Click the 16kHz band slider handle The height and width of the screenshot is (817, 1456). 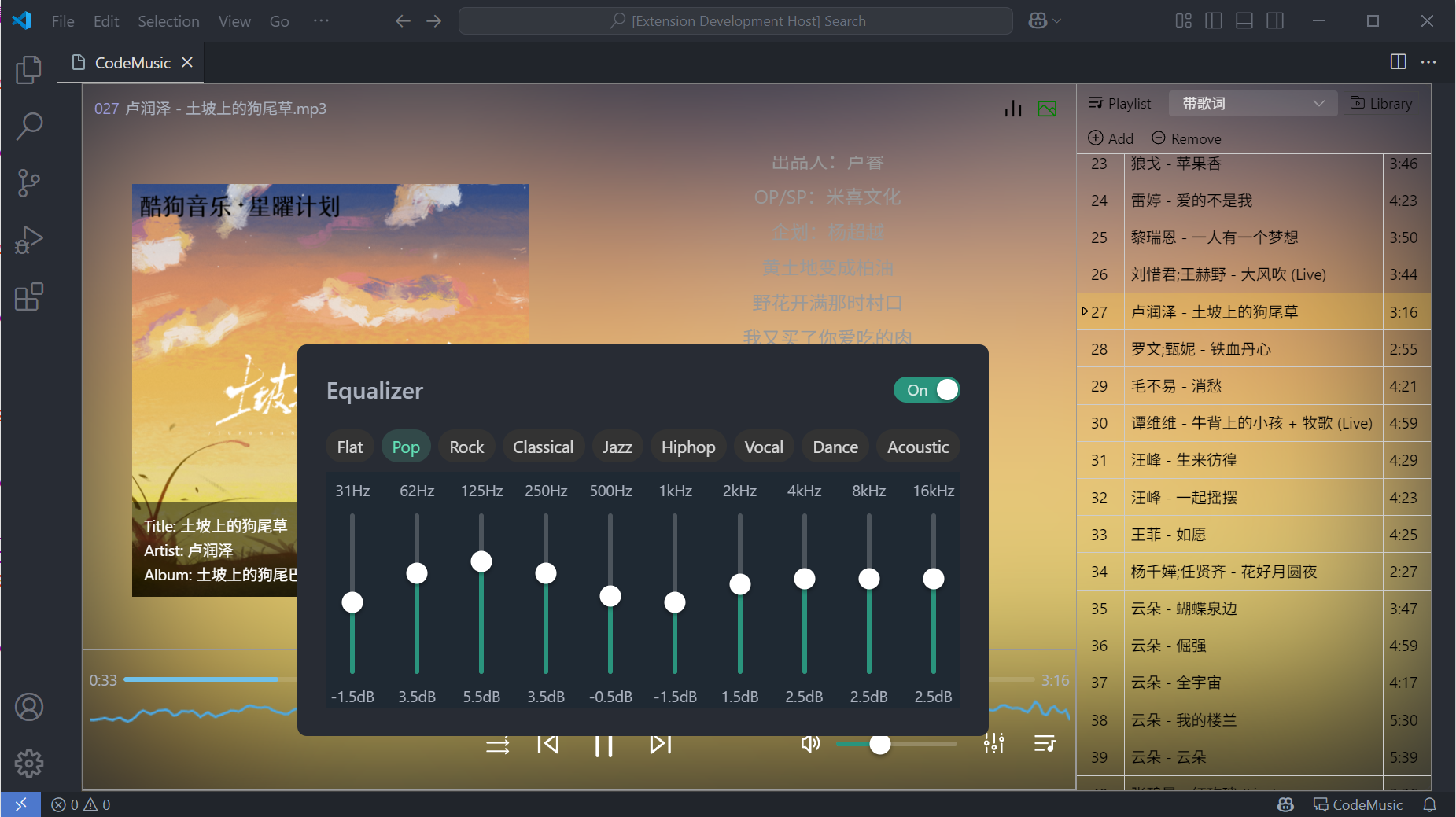pyautogui.click(x=934, y=579)
